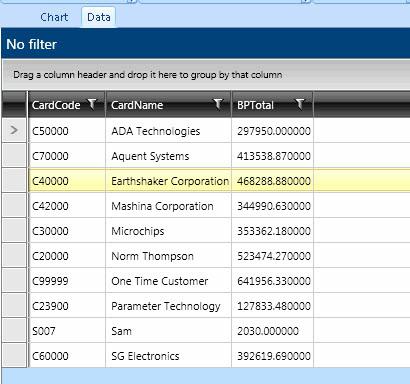This screenshot has width=410, height=384.
Task: Click the 413538.870000 value
Action: [x=274, y=156]
